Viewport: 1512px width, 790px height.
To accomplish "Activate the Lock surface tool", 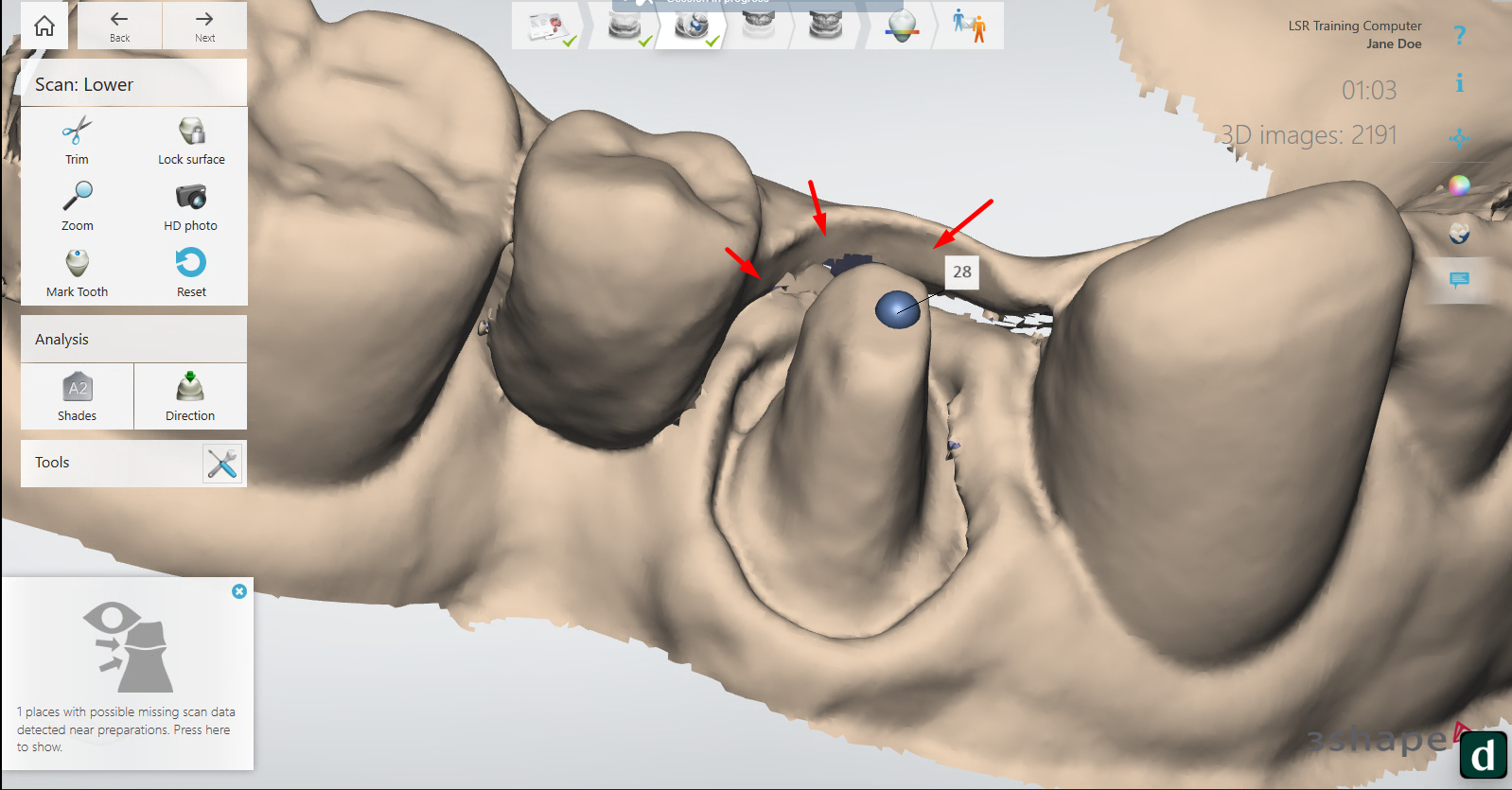I will (191, 140).
